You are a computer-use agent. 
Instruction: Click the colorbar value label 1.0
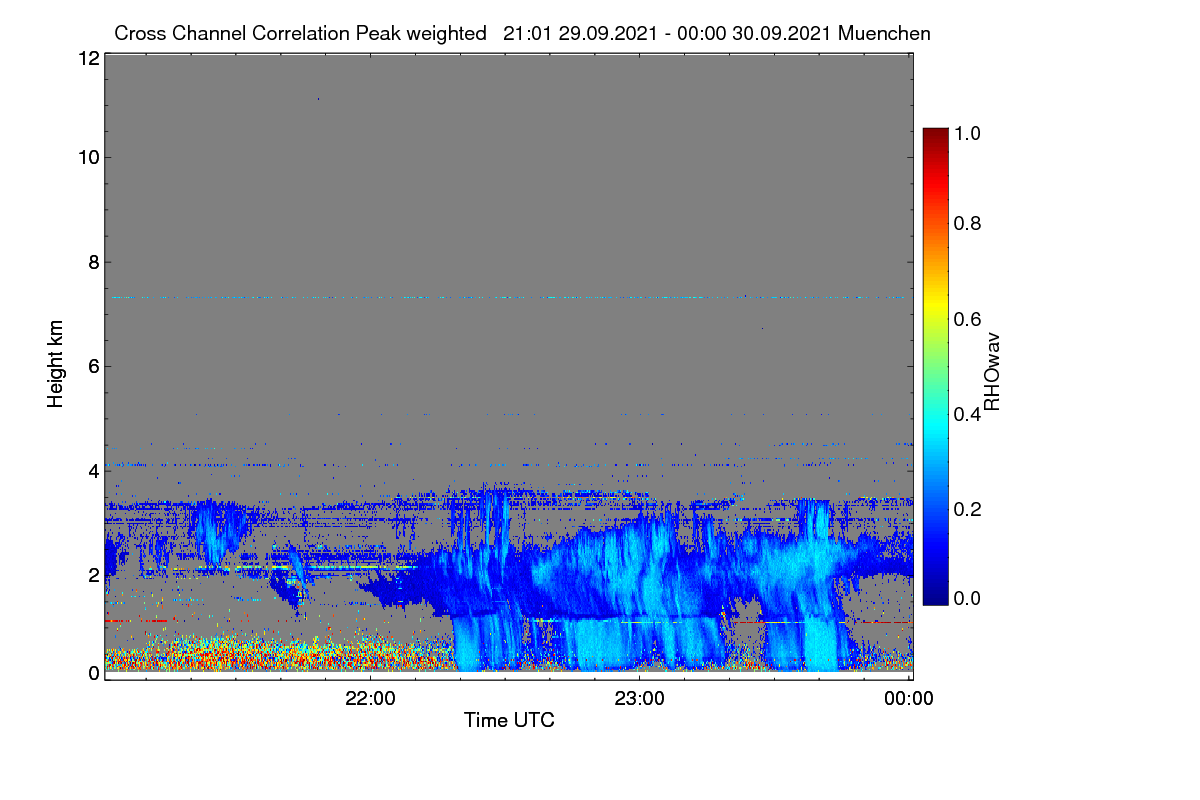click(x=967, y=132)
